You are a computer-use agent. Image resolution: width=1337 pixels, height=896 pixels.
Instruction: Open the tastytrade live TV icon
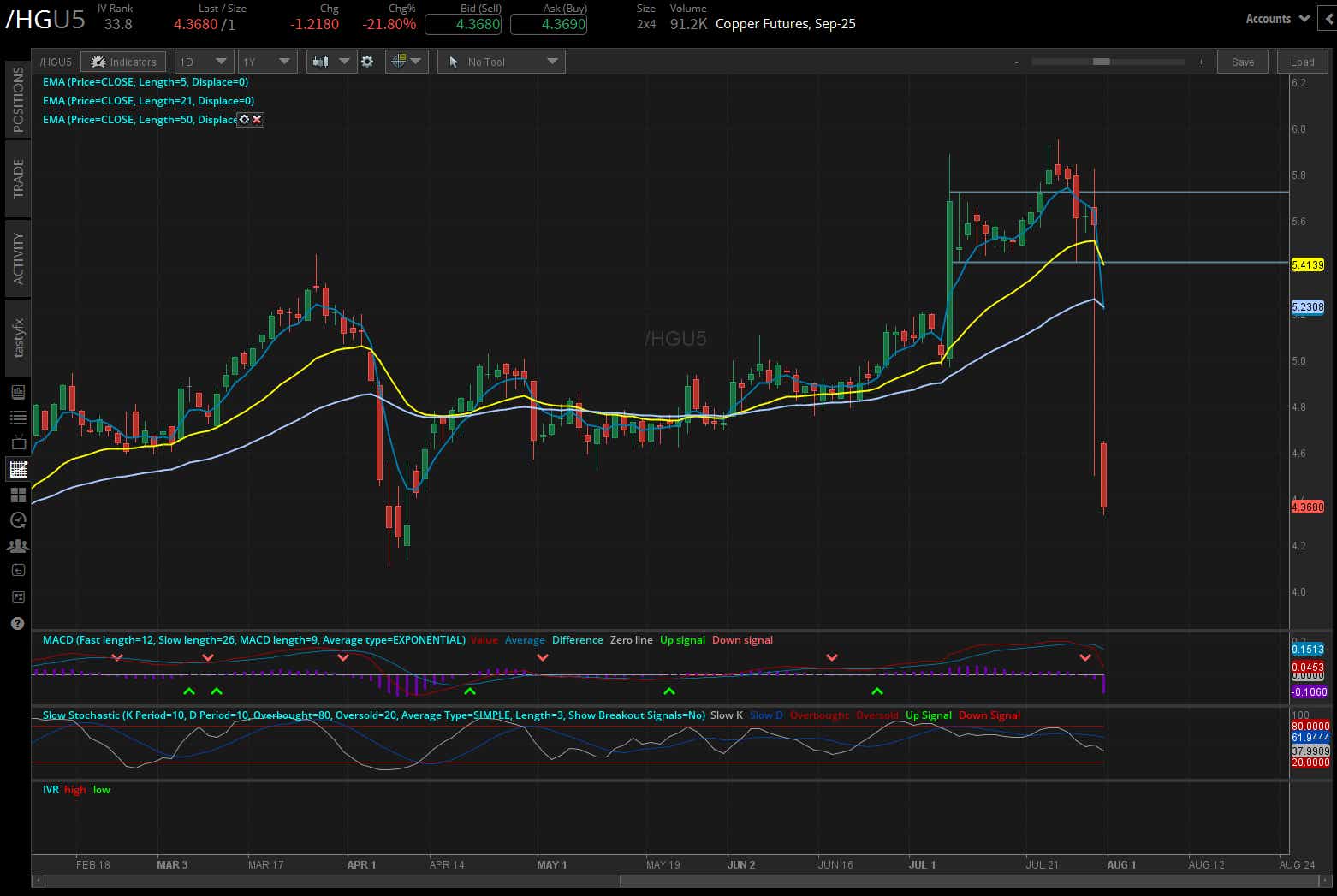tap(17, 442)
